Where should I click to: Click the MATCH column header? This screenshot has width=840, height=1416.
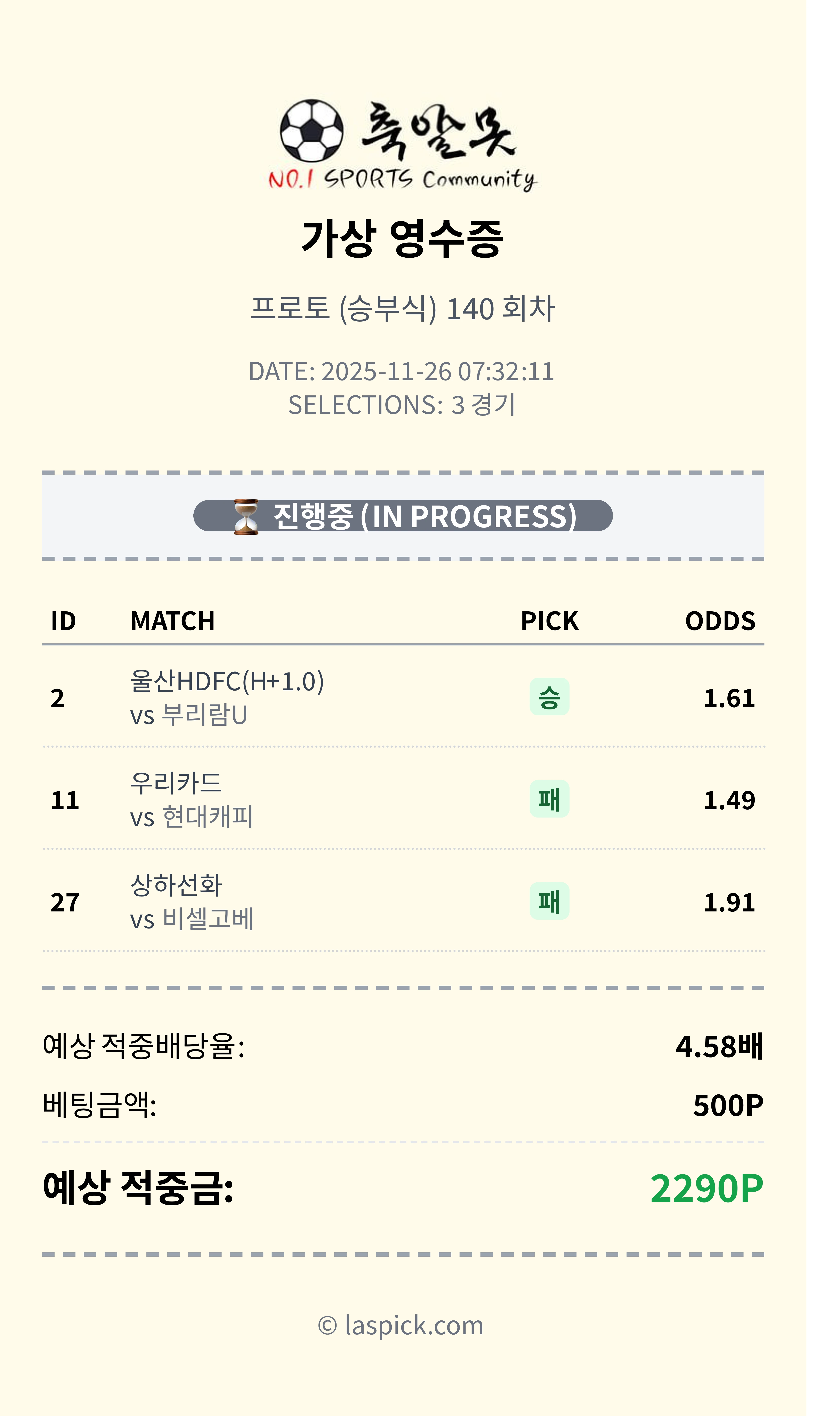[x=173, y=621]
